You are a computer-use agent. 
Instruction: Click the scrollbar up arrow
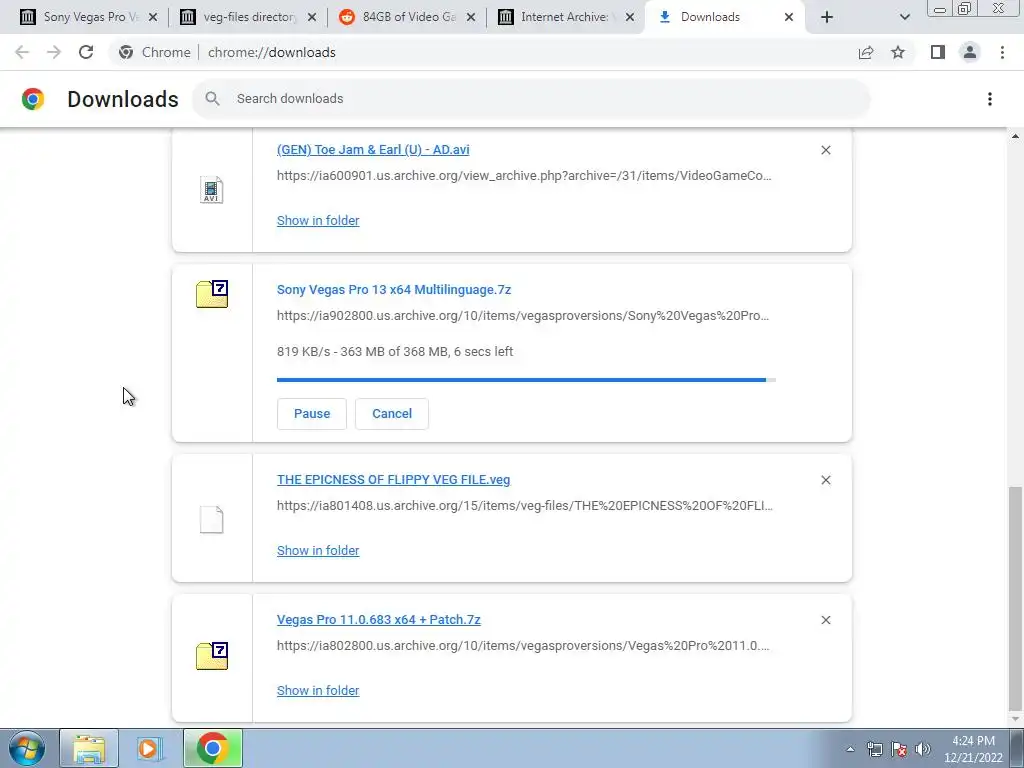(1015, 136)
